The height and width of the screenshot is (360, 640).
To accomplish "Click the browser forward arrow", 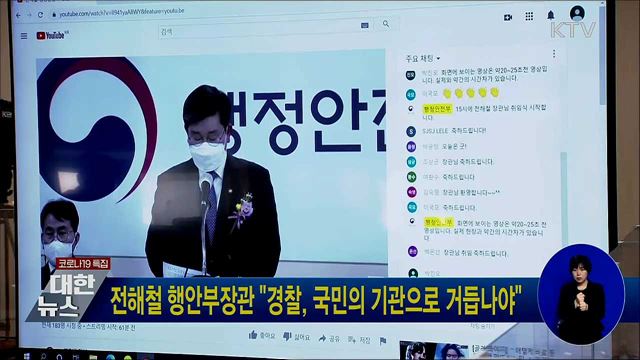I will point(29,15).
